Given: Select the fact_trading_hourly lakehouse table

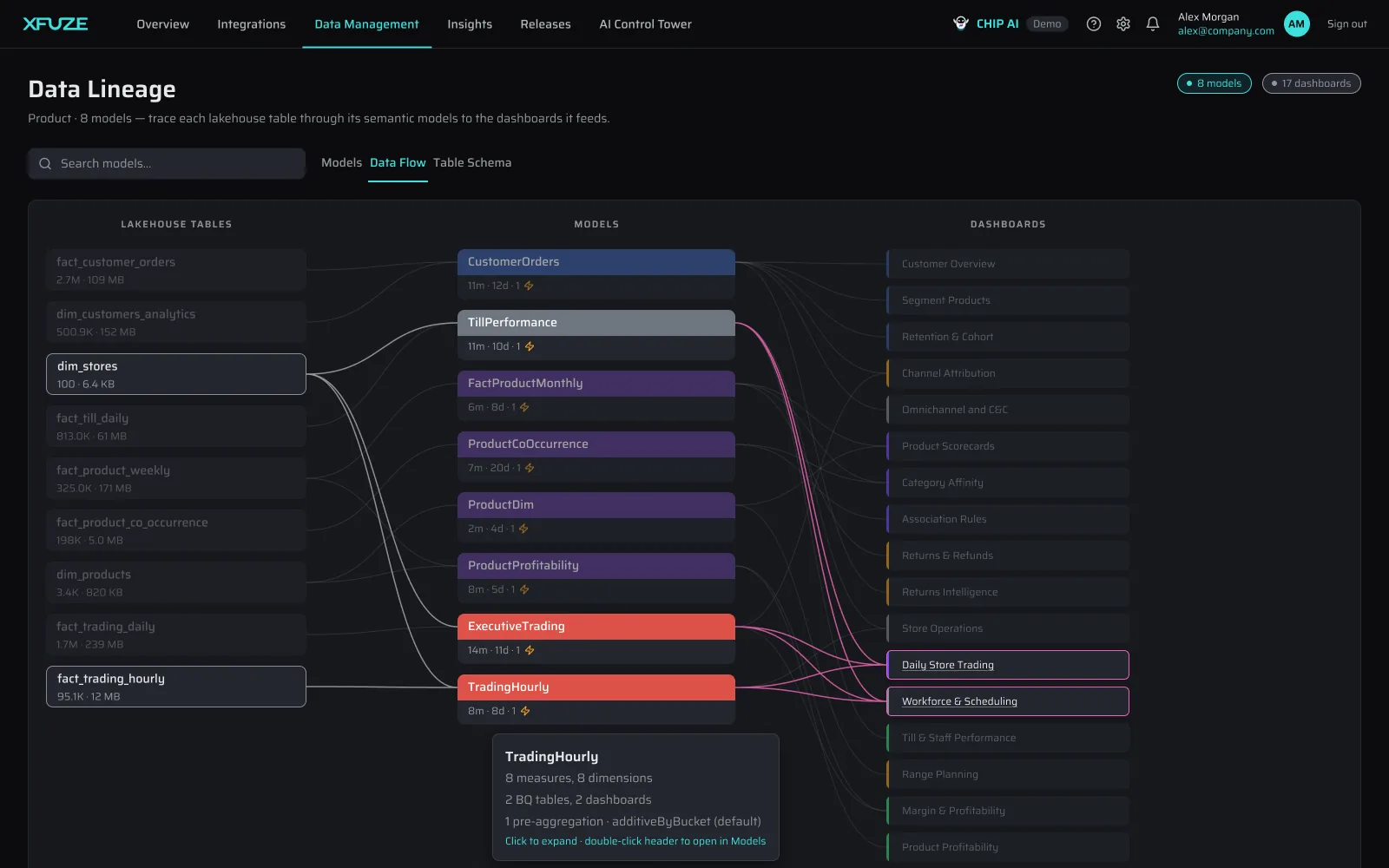Looking at the screenshot, I should pyautogui.click(x=176, y=687).
